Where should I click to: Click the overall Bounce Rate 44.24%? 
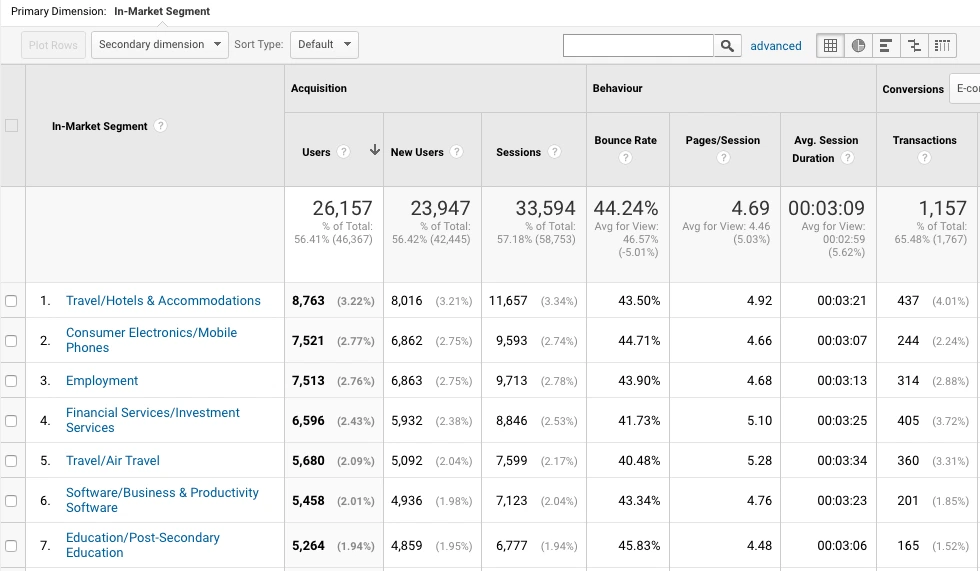626,208
